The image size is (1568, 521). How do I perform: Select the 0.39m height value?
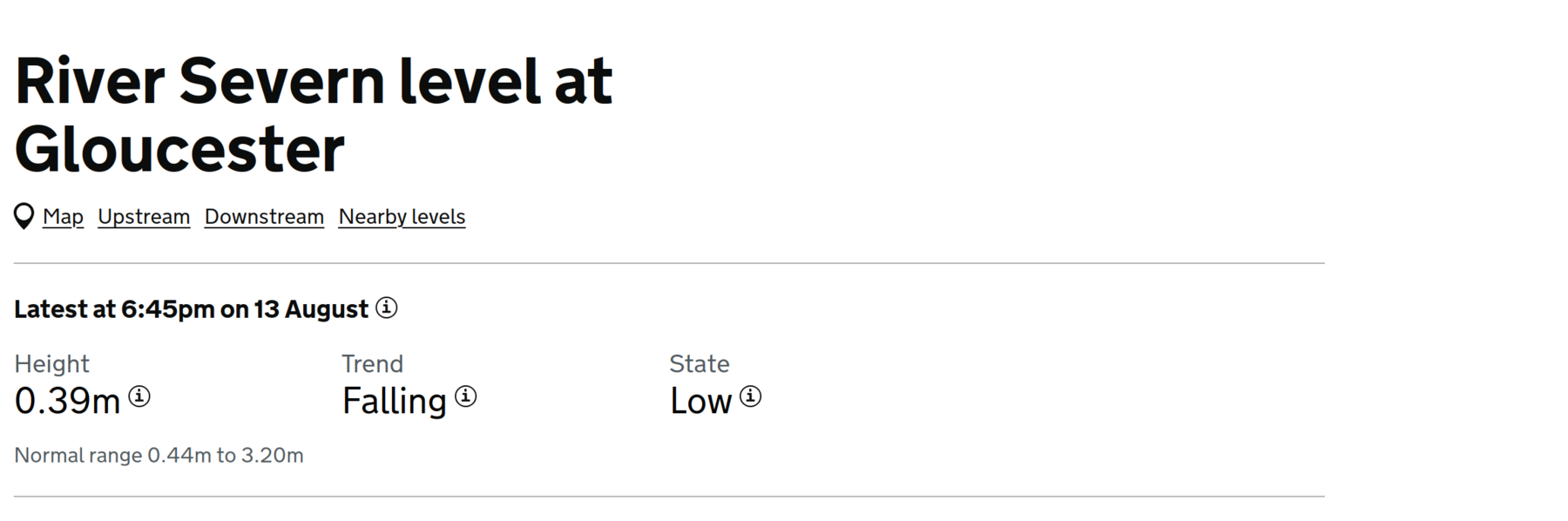[x=67, y=401]
